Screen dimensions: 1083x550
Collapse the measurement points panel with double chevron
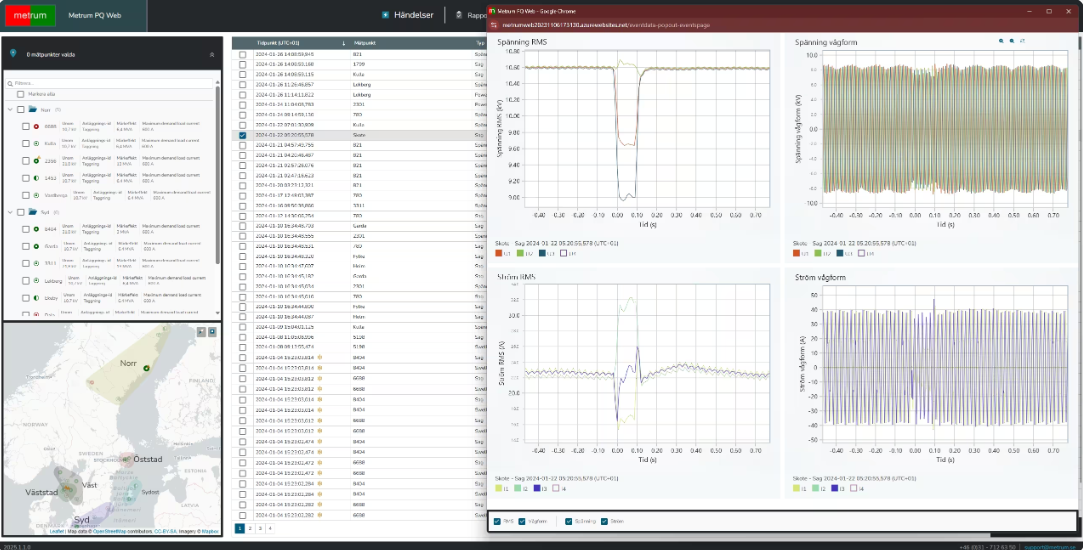212,55
